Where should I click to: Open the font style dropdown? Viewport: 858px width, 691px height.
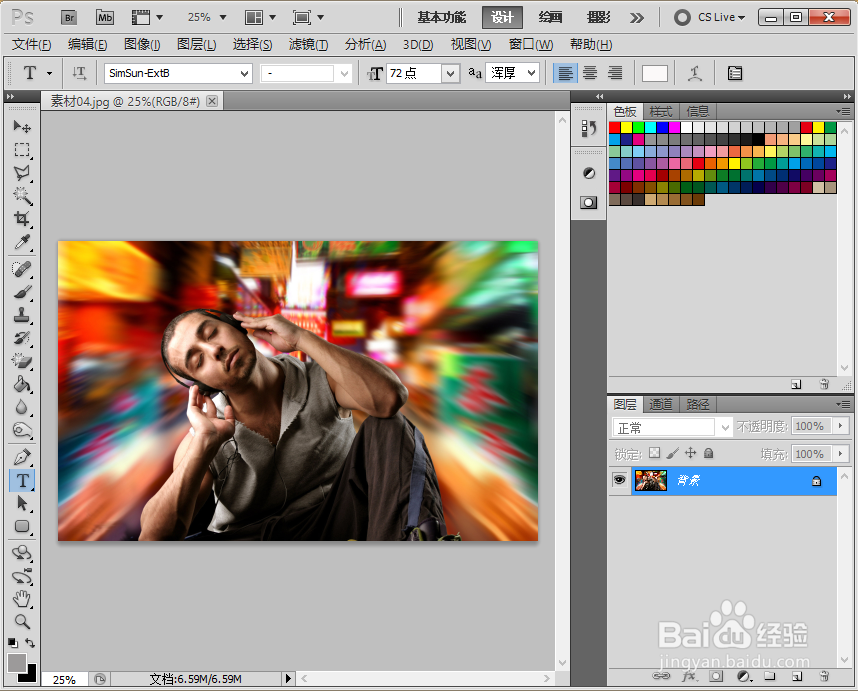344,73
